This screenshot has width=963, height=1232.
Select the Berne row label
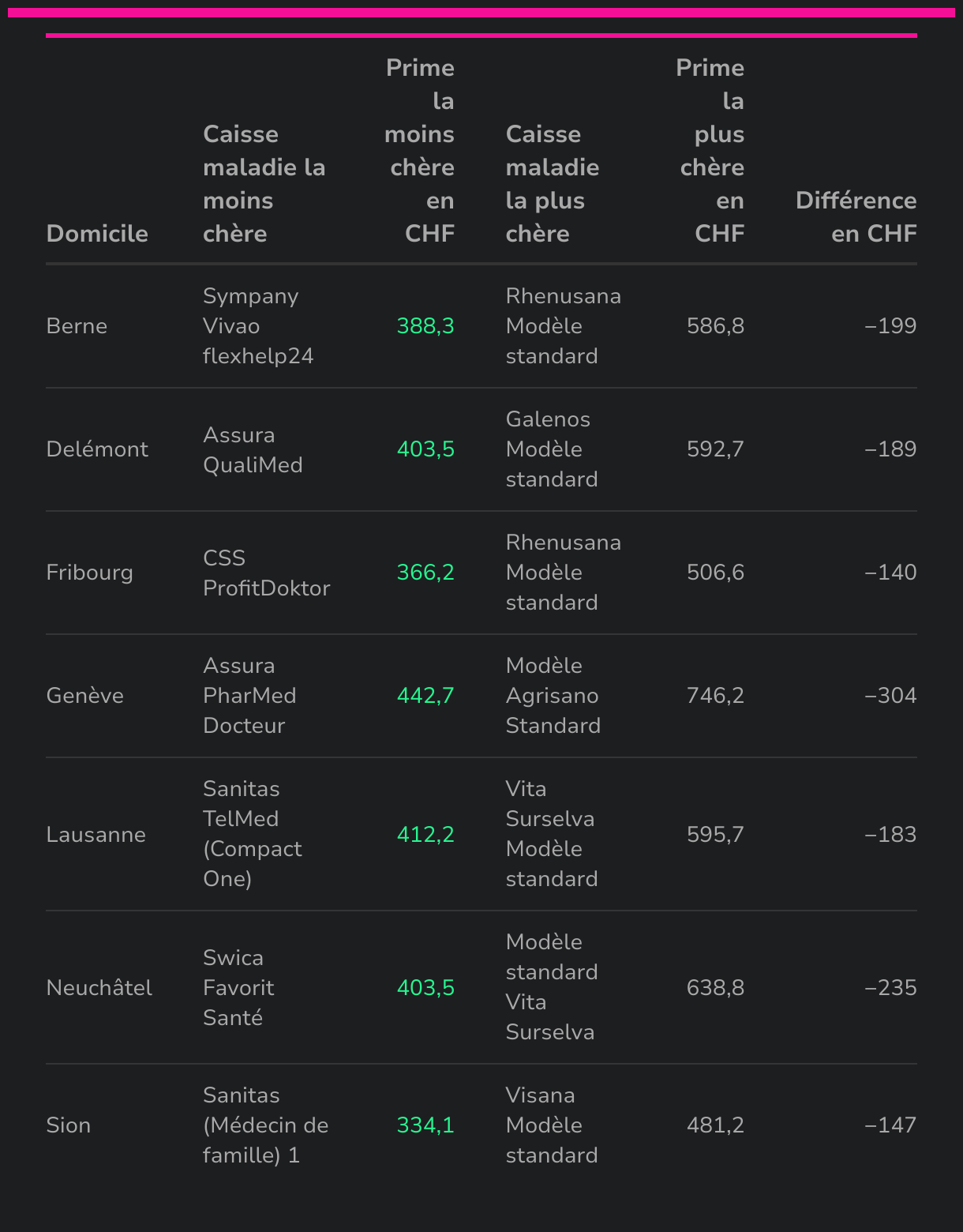coord(77,326)
